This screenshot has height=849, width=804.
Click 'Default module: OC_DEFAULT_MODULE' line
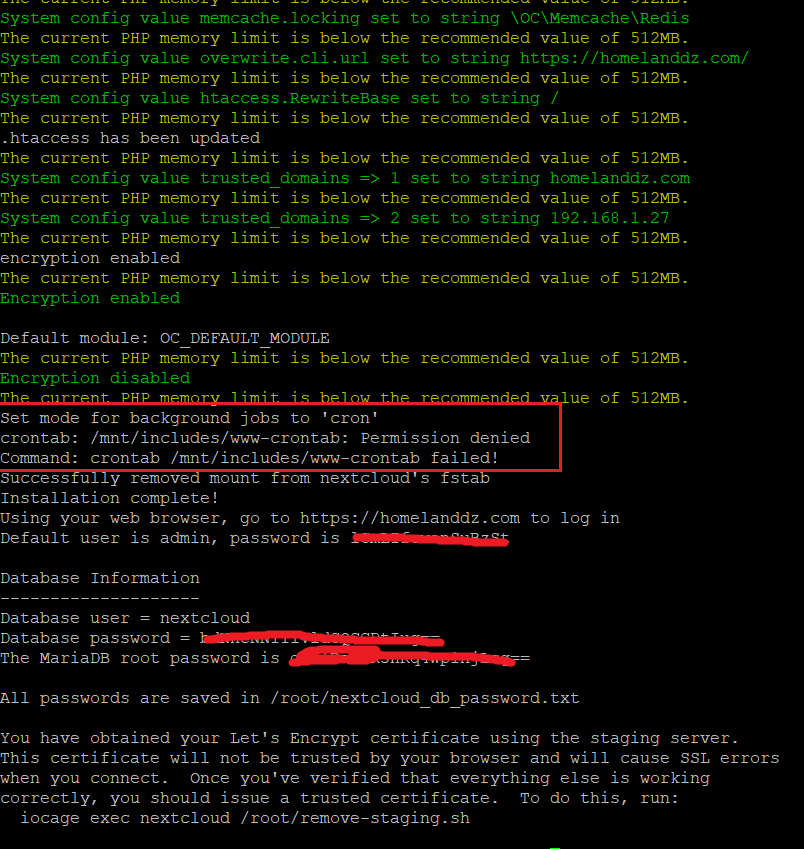click(165, 338)
